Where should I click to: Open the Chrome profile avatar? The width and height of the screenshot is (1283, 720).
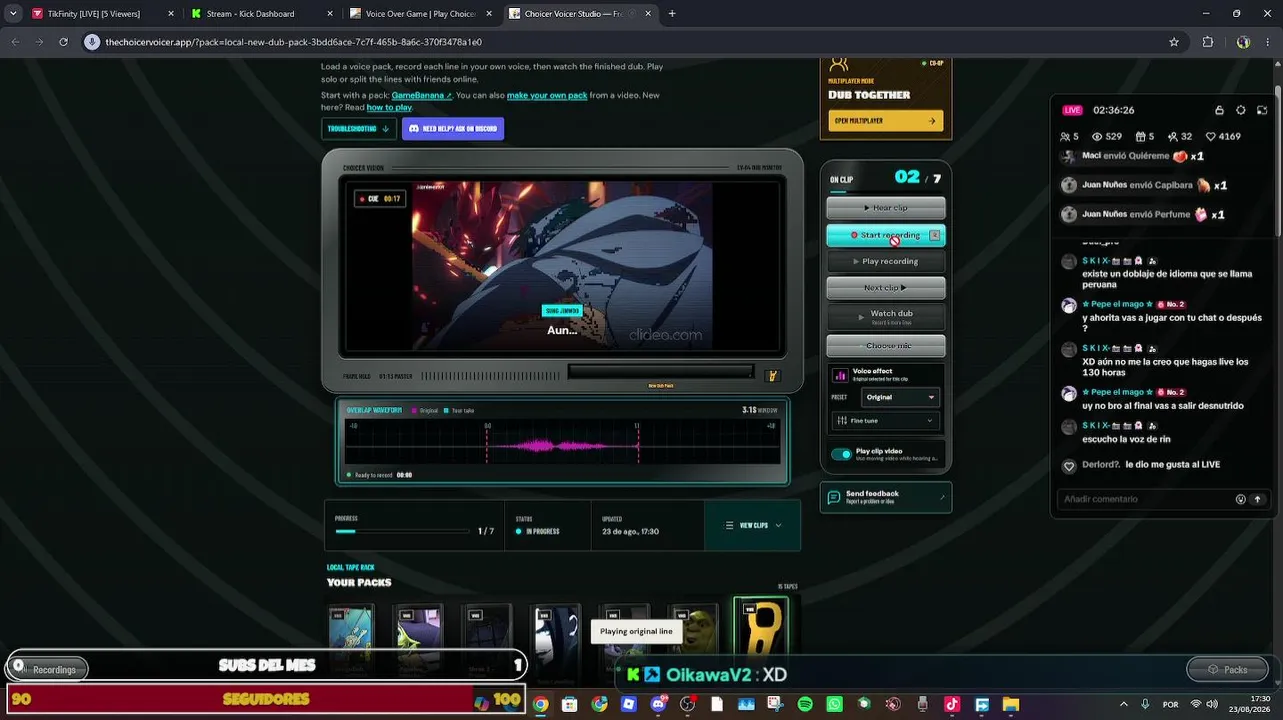click(x=1243, y=42)
